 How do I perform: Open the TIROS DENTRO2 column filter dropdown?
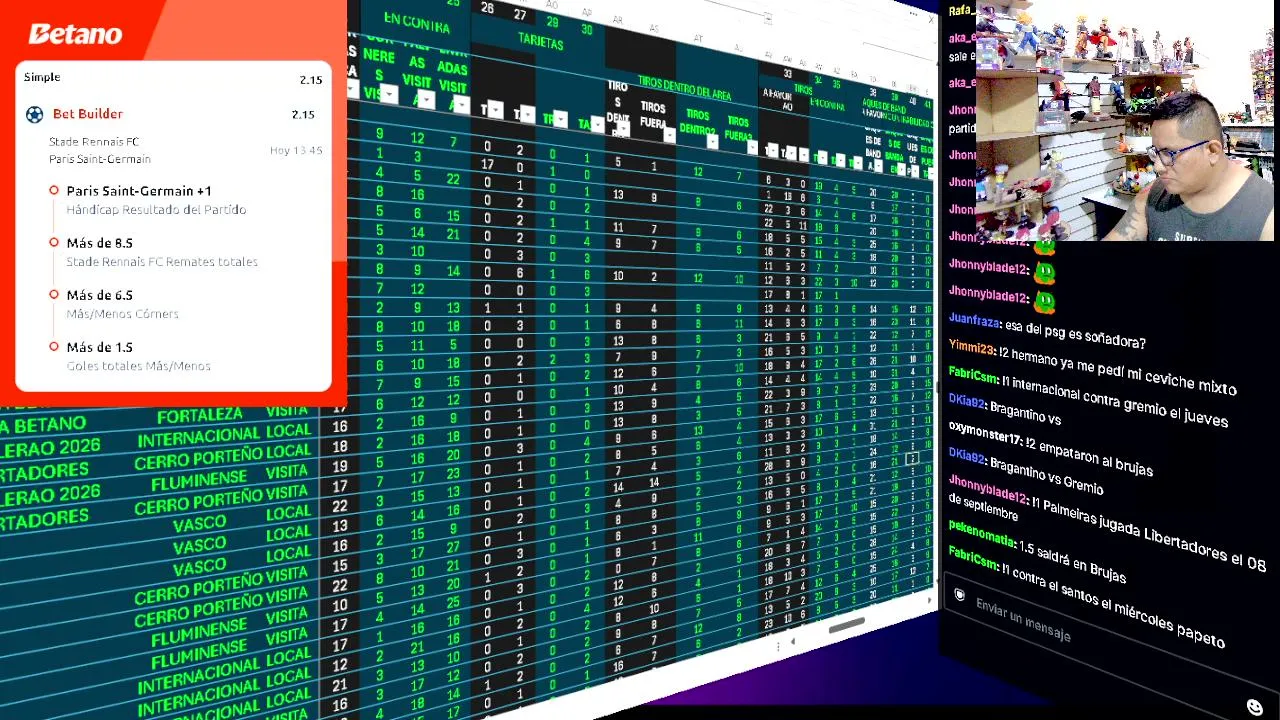tap(711, 141)
